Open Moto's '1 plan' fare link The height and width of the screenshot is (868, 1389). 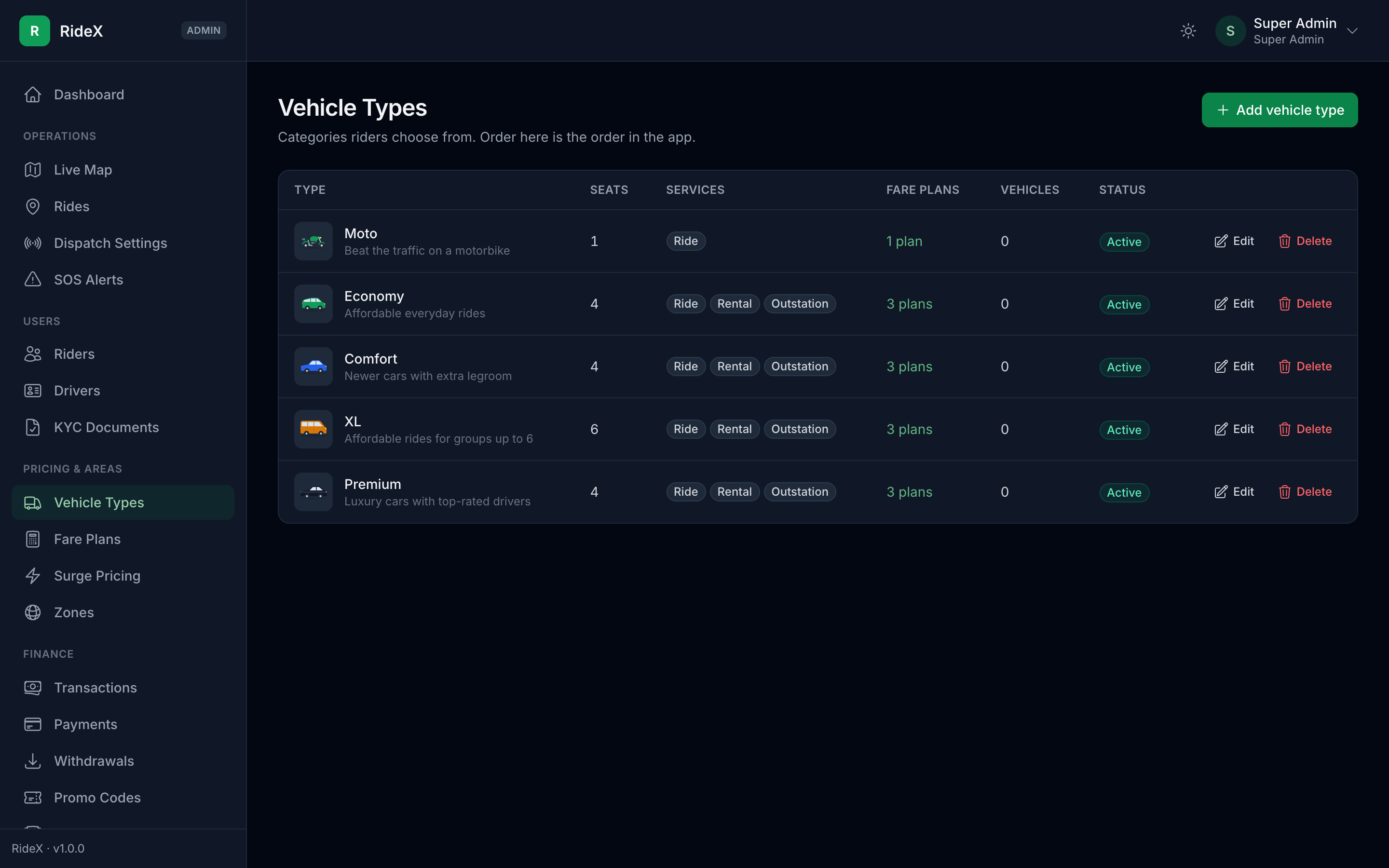pyautogui.click(x=904, y=241)
